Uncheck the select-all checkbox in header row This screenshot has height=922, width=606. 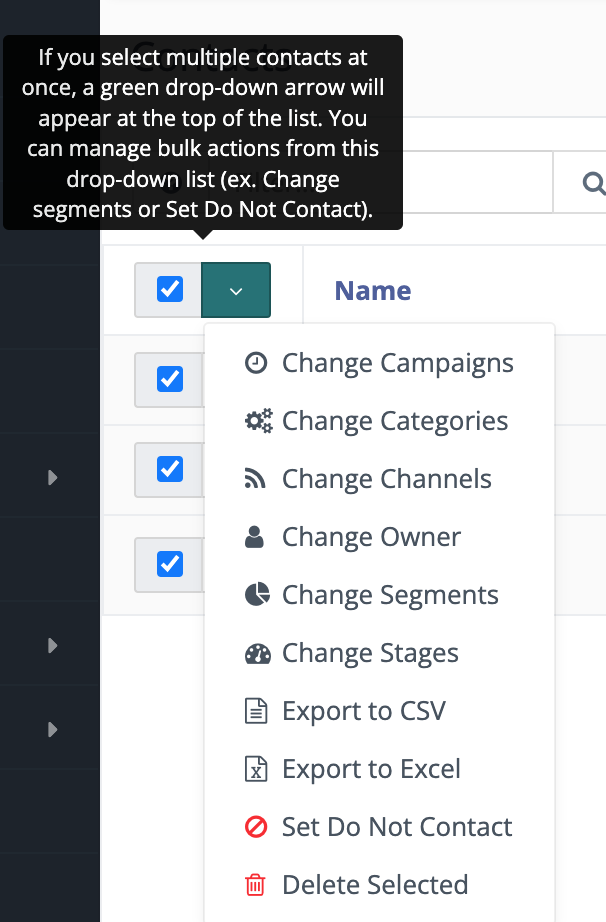[170, 290]
